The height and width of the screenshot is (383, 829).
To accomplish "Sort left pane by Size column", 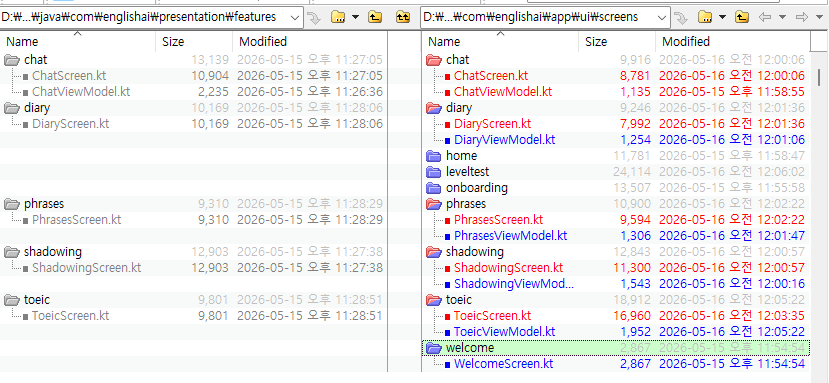I will pyautogui.click(x=194, y=41).
